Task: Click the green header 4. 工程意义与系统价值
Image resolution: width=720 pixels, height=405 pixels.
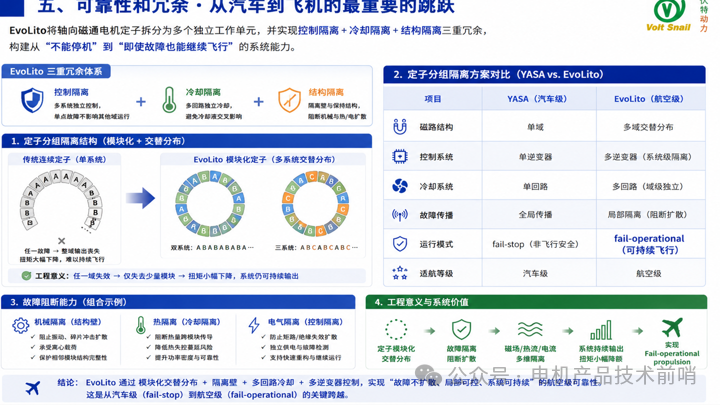Action: tap(536, 302)
